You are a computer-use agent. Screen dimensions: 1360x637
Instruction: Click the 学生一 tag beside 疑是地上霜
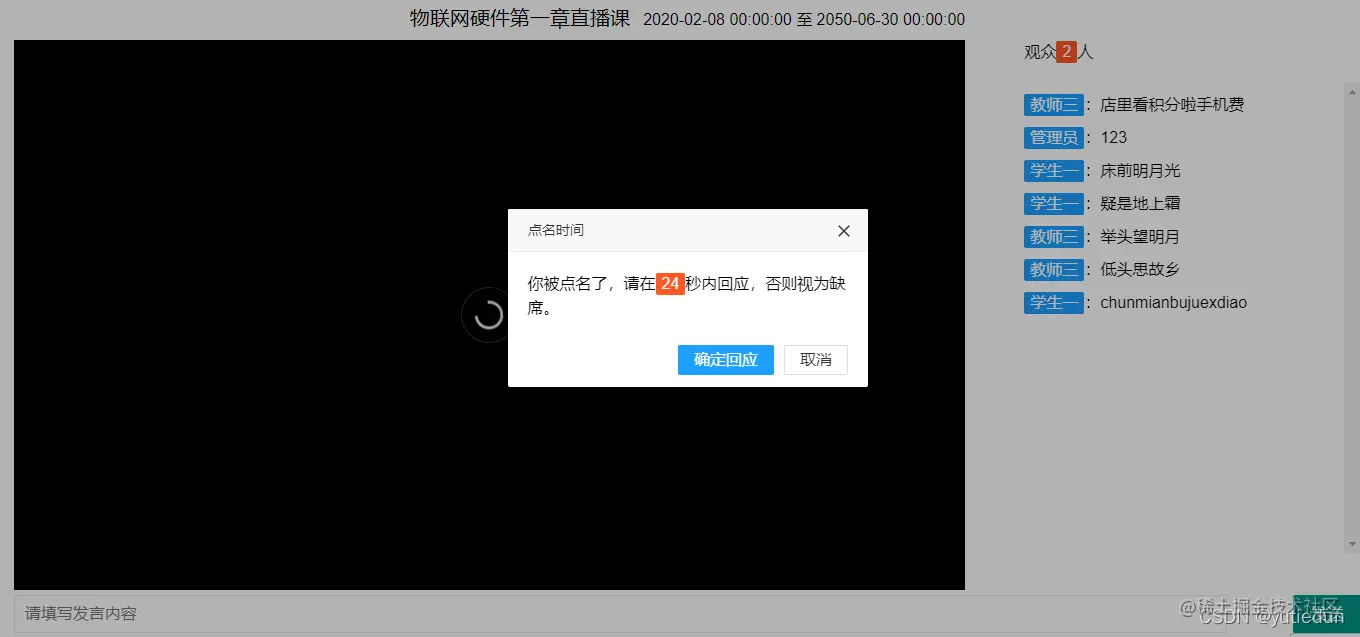[1054, 204]
